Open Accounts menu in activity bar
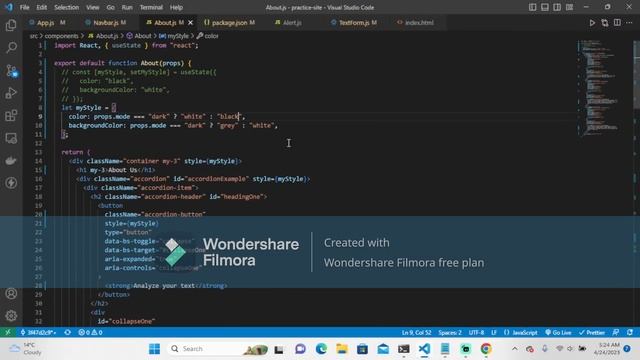 tap(11, 293)
